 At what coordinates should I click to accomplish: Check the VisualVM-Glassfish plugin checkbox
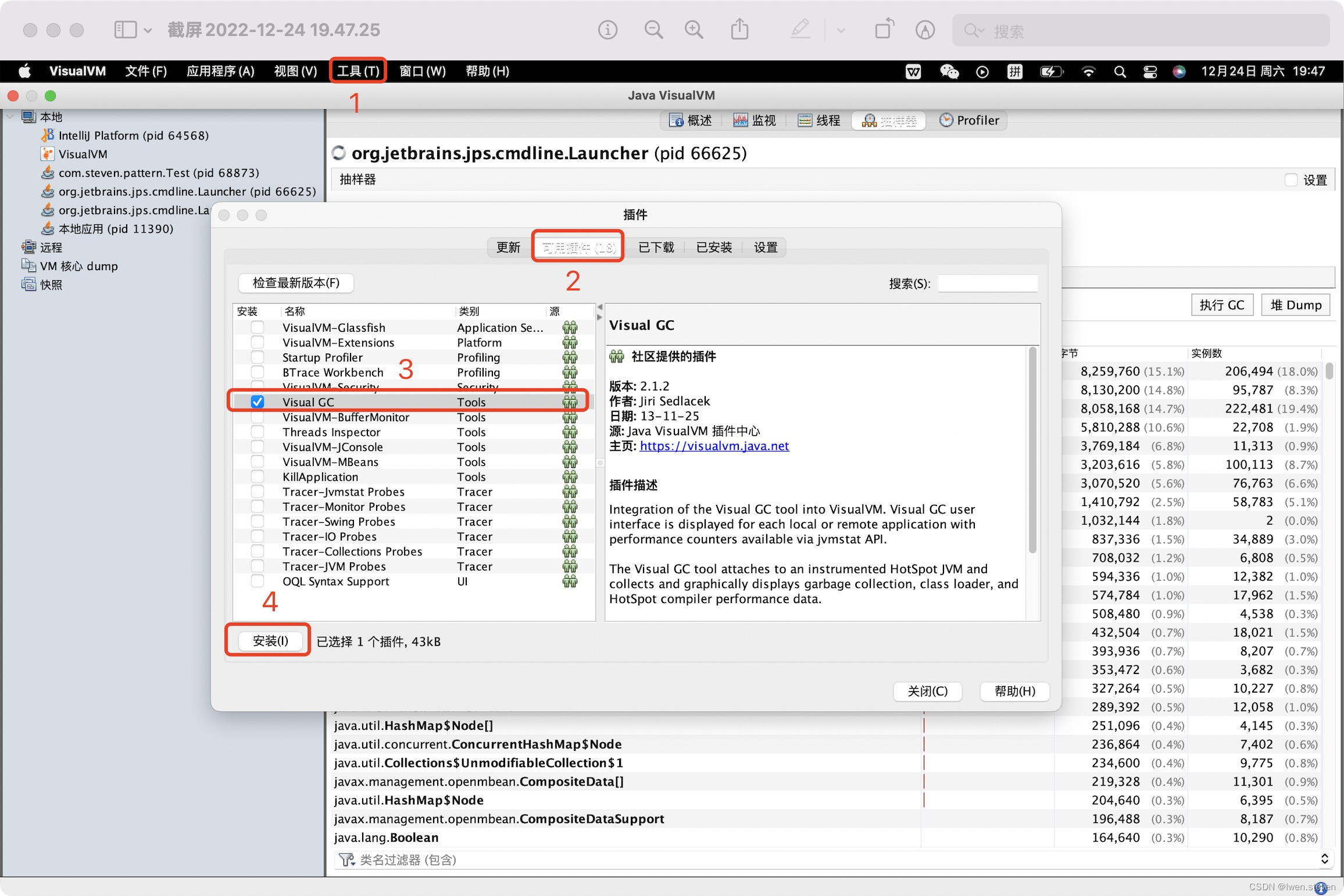pyautogui.click(x=258, y=328)
